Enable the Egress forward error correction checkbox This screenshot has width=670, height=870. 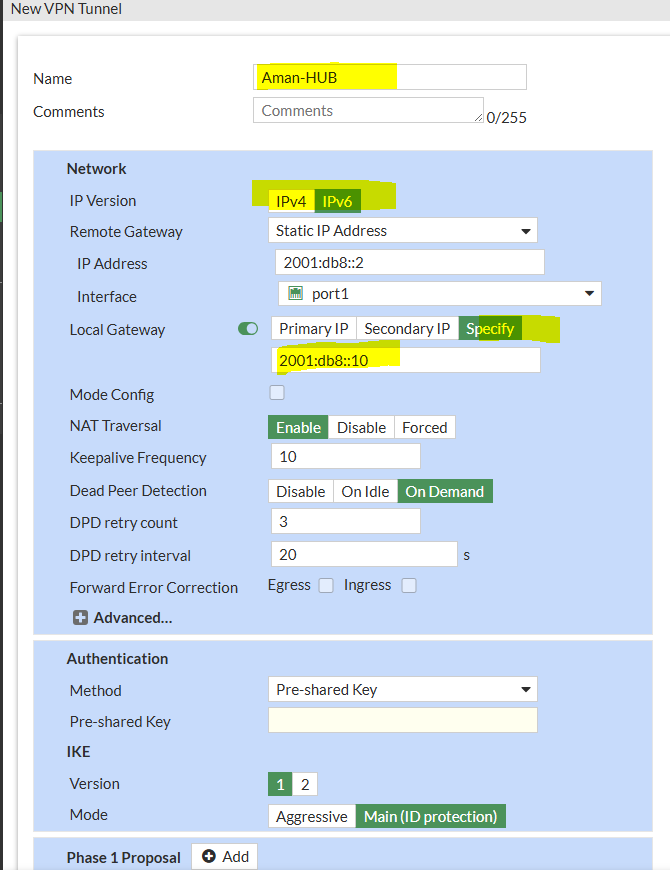click(326, 585)
